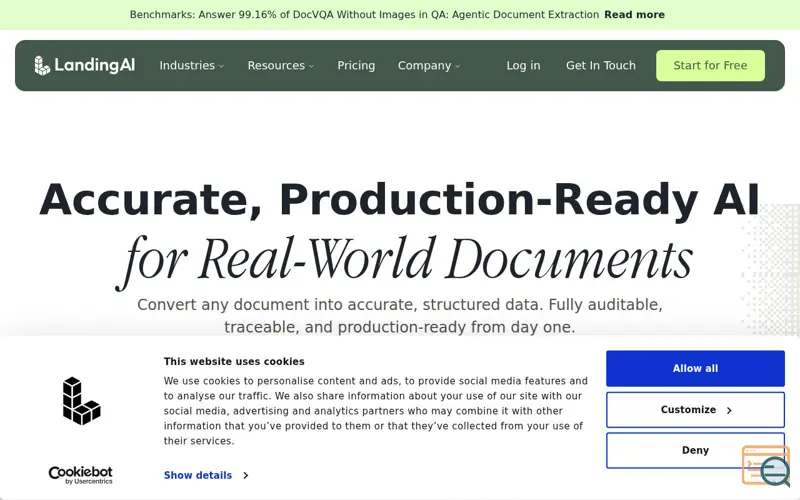Click the 'Convert any document into accurate' subtitle
This screenshot has height=500, width=800.
(x=400, y=315)
